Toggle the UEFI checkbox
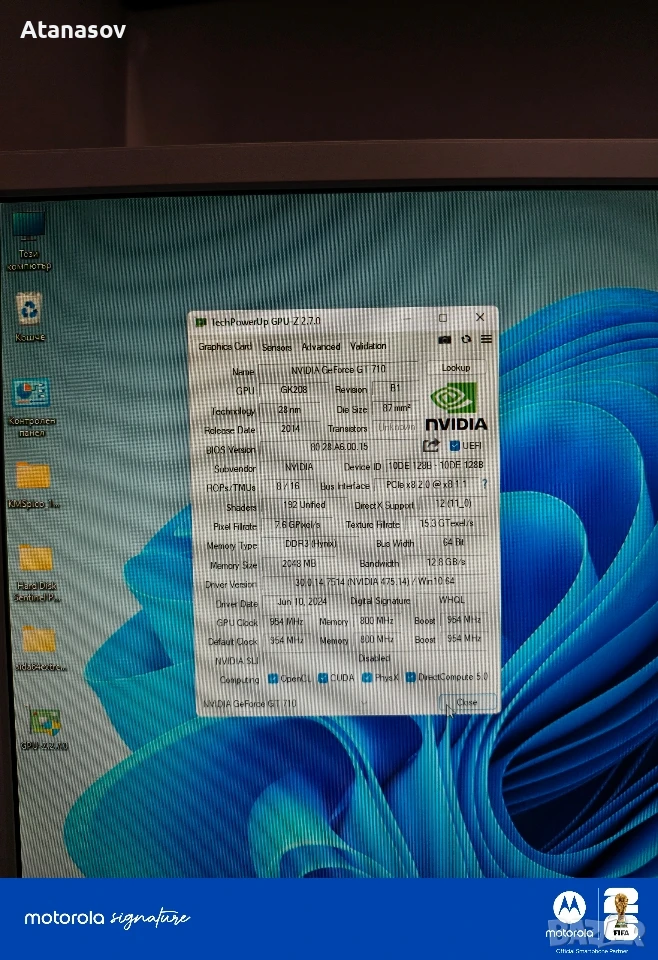Image resolution: width=658 pixels, height=960 pixels. [x=455, y=446]
